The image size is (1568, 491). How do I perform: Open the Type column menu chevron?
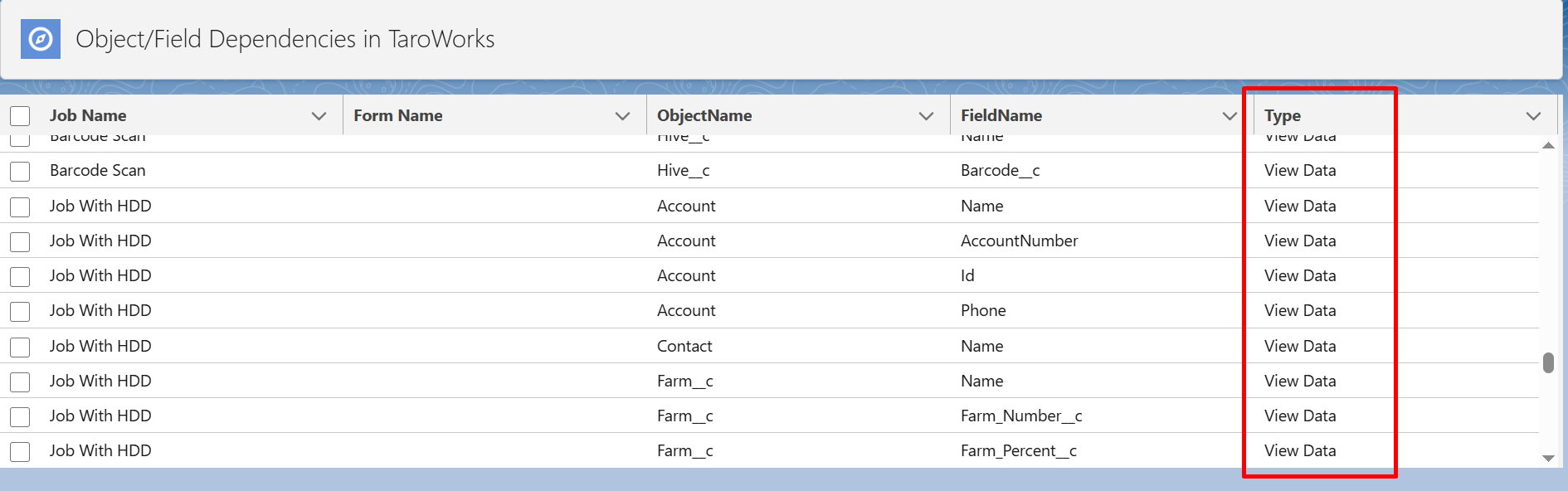tap(1533, 116)
